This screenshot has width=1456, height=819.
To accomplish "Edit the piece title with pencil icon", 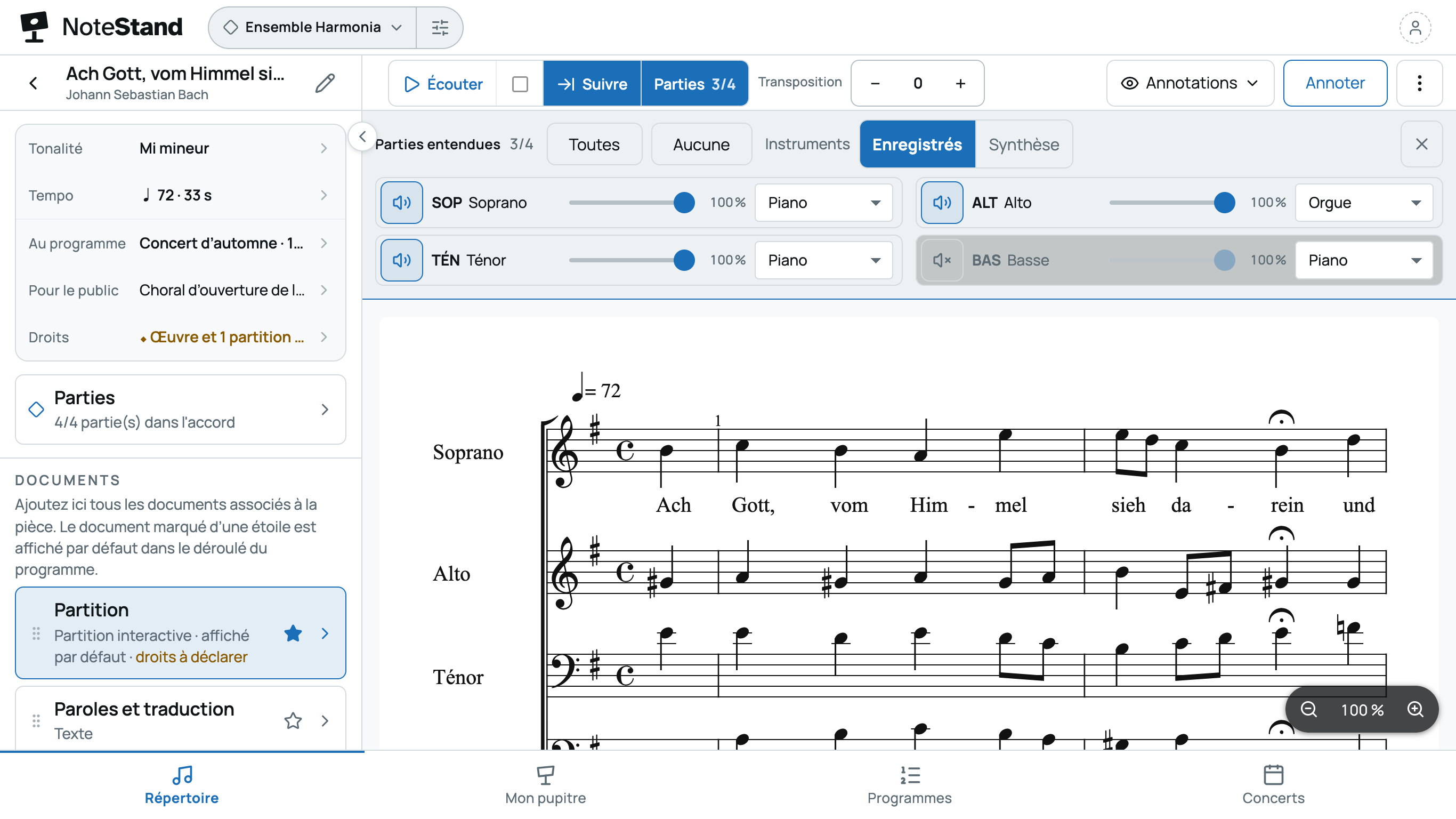I will [325, 83].
